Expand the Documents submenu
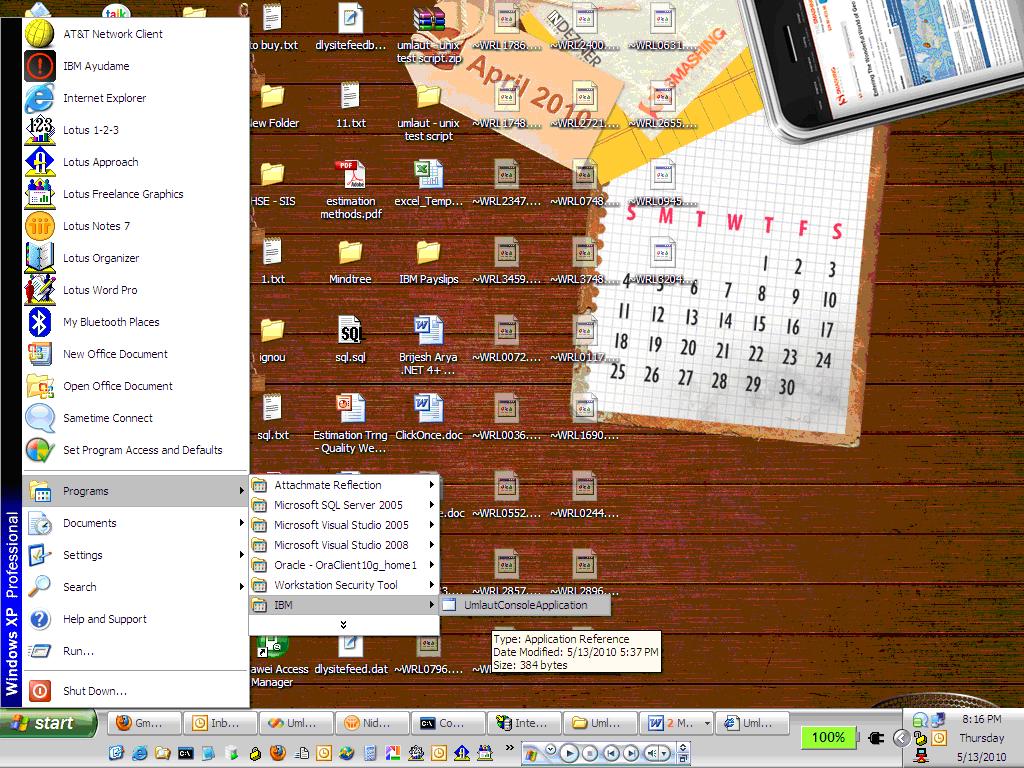 [136, 523]
